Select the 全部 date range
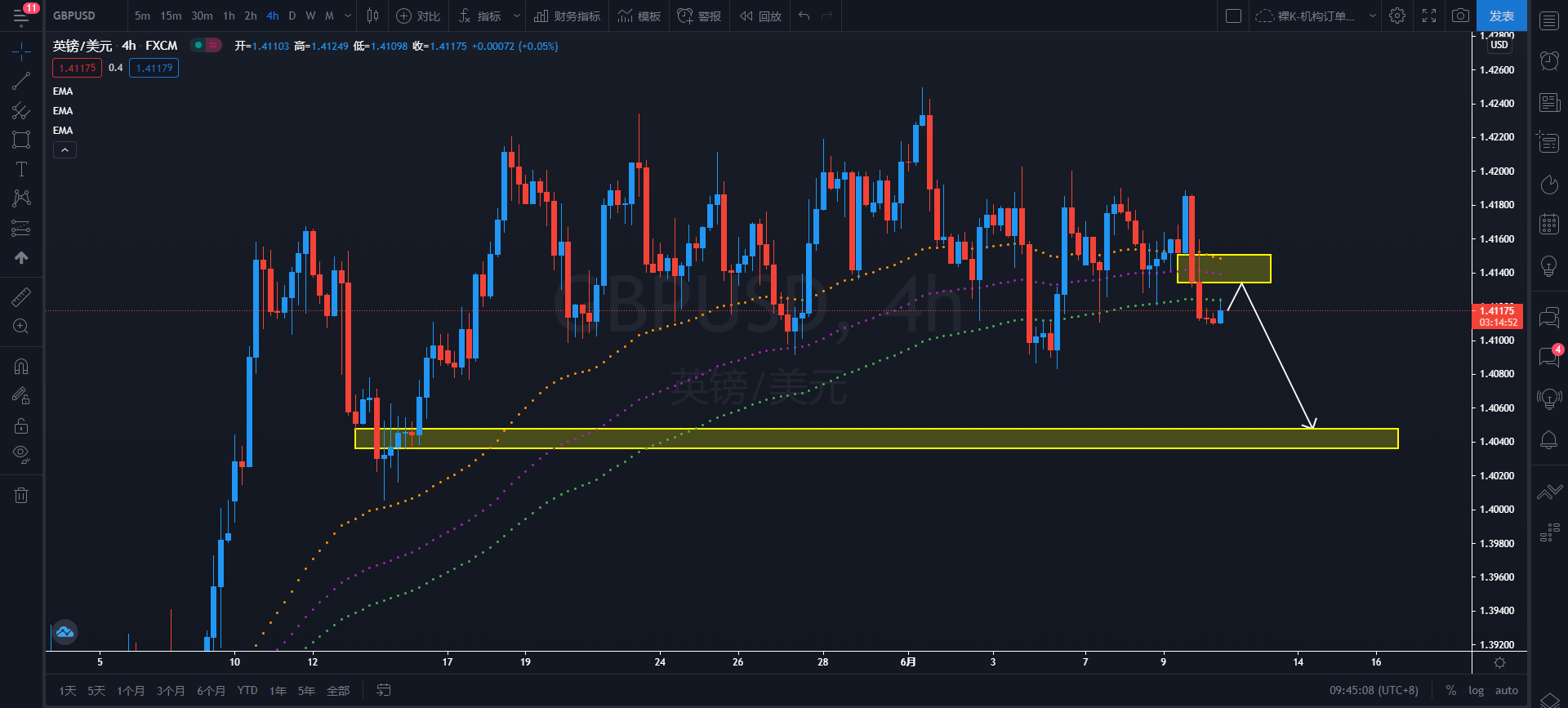1568x708 pixels. coord(338,690)
